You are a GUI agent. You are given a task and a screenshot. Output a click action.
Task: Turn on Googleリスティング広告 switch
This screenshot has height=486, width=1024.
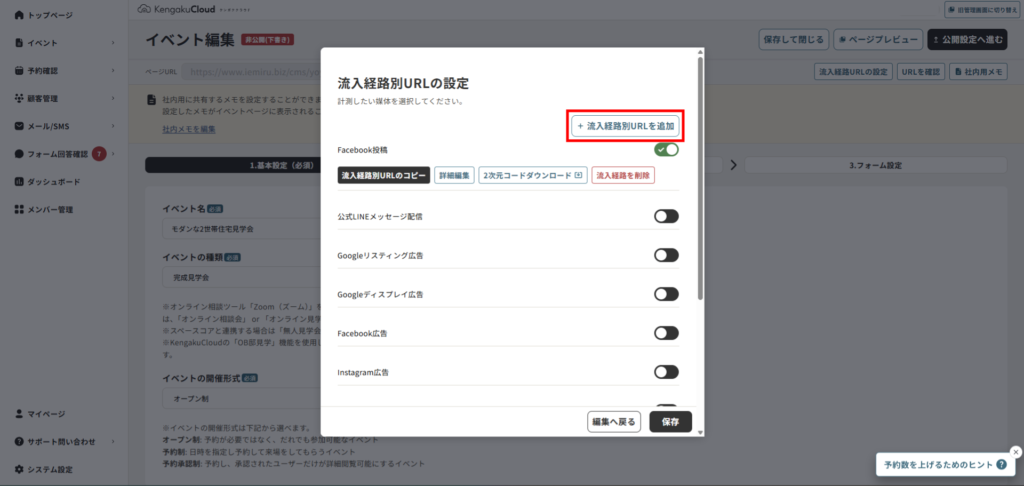point(666,255)
